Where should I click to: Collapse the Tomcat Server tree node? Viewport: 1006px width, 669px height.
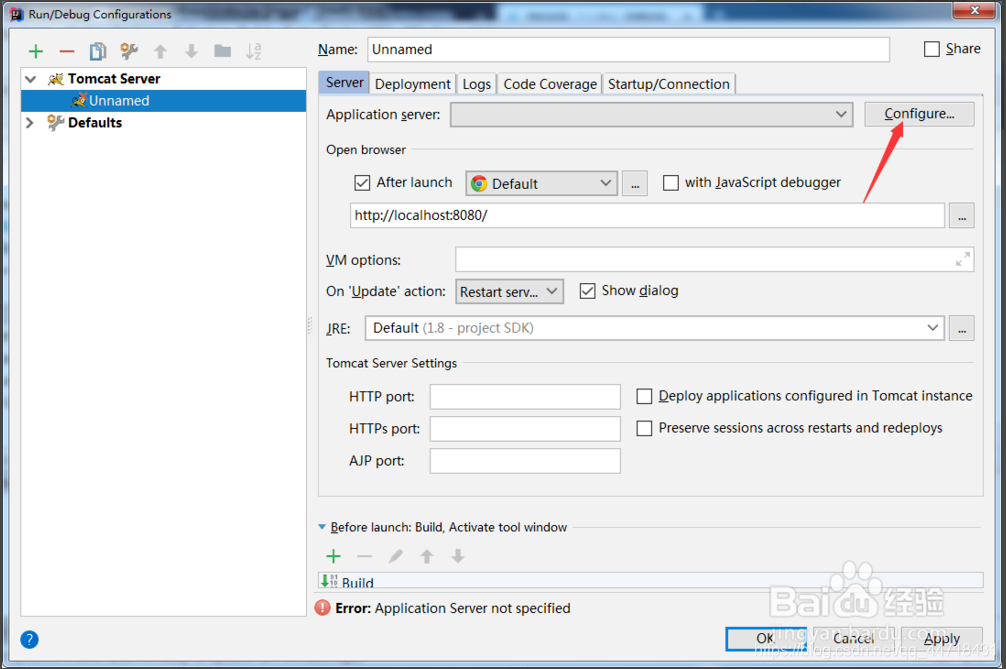pyautogui.click(x=30, y=79)
